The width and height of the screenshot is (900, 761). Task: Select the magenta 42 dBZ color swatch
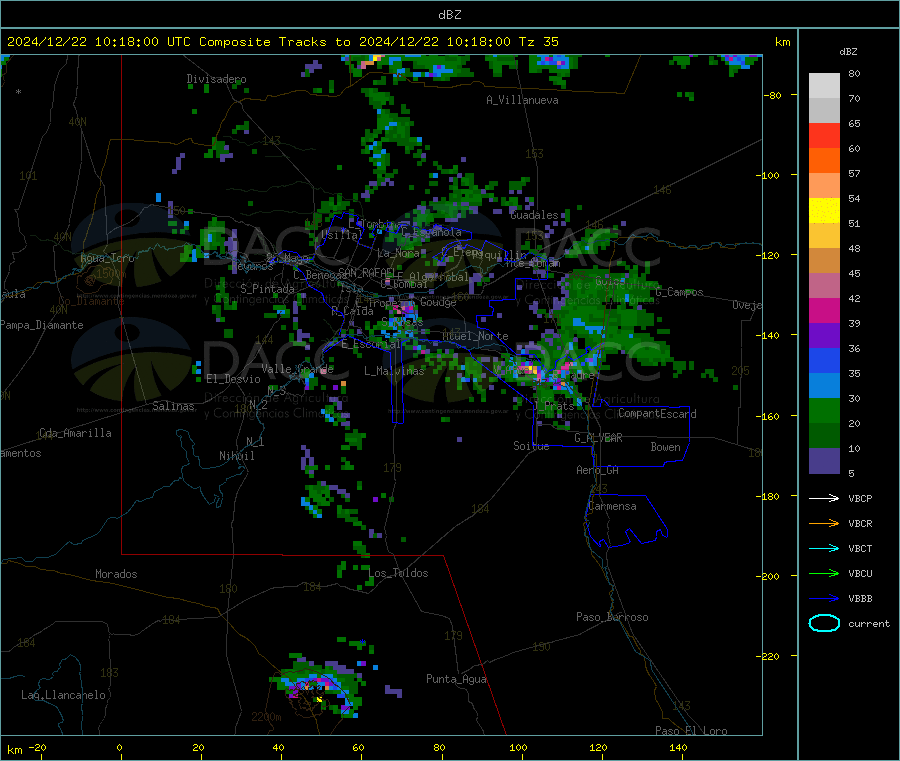[x=824, y=310]
